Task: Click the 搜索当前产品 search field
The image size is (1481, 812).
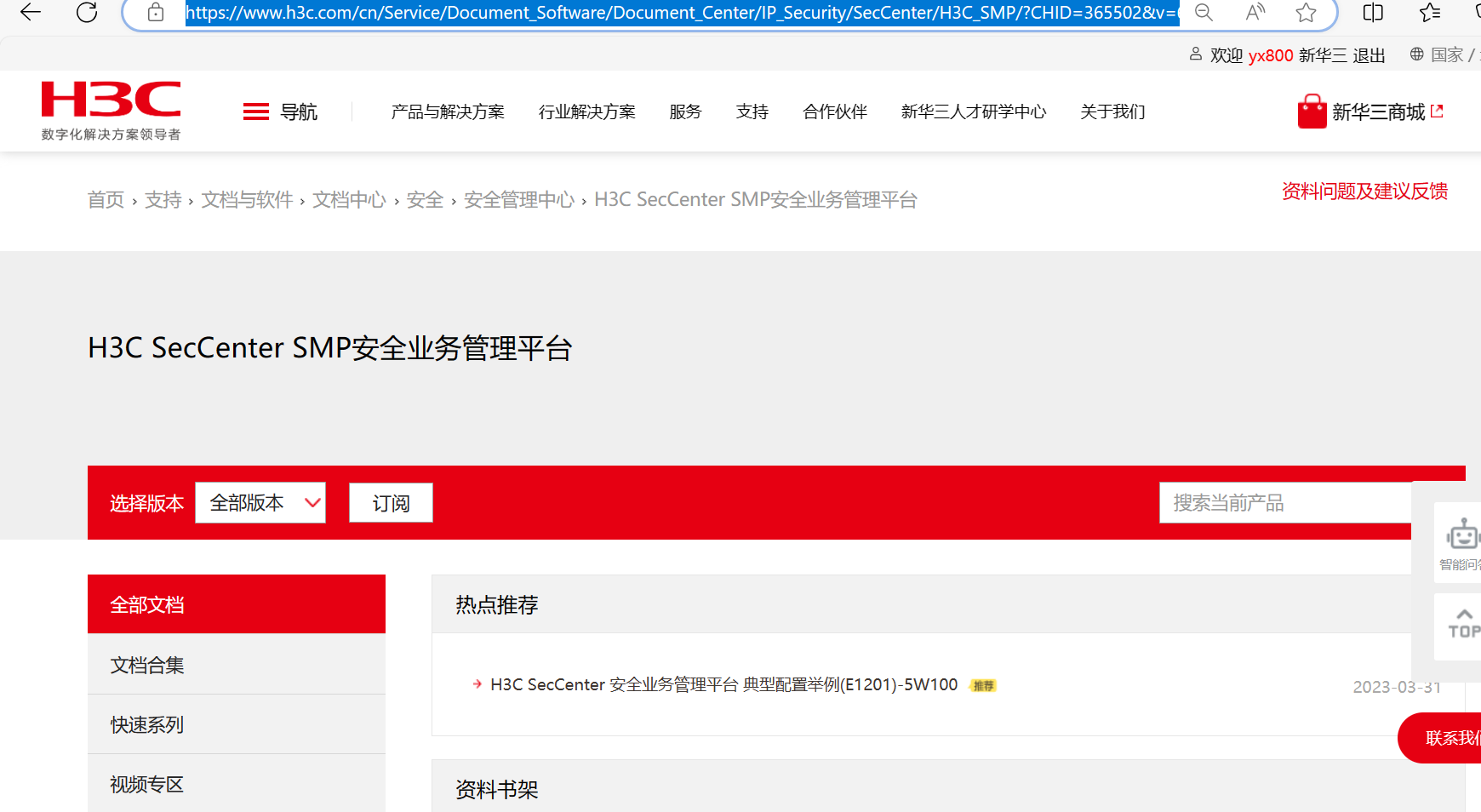Action: point(1285,503)
